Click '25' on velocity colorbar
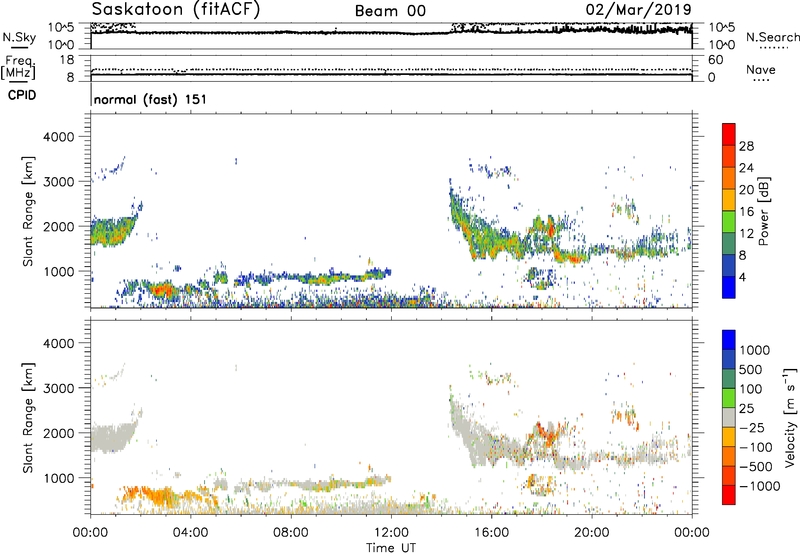Viewport: 800px width, 554px height. point(746,409)
